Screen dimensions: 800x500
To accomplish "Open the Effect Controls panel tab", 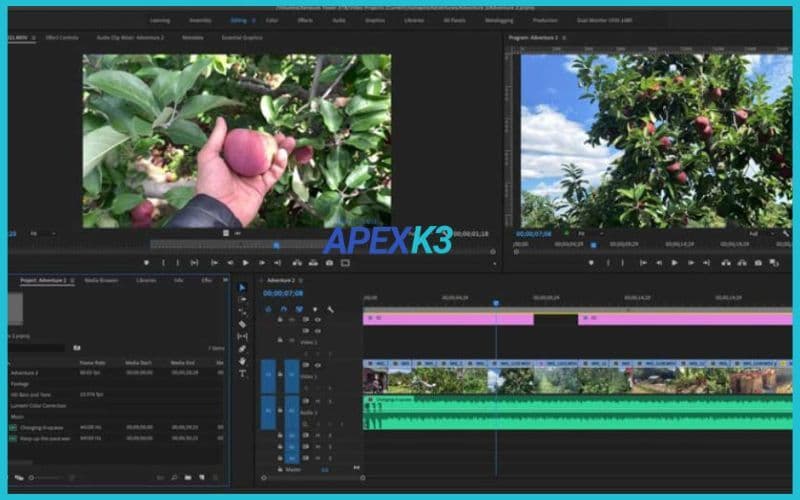I will click(61, 37).
